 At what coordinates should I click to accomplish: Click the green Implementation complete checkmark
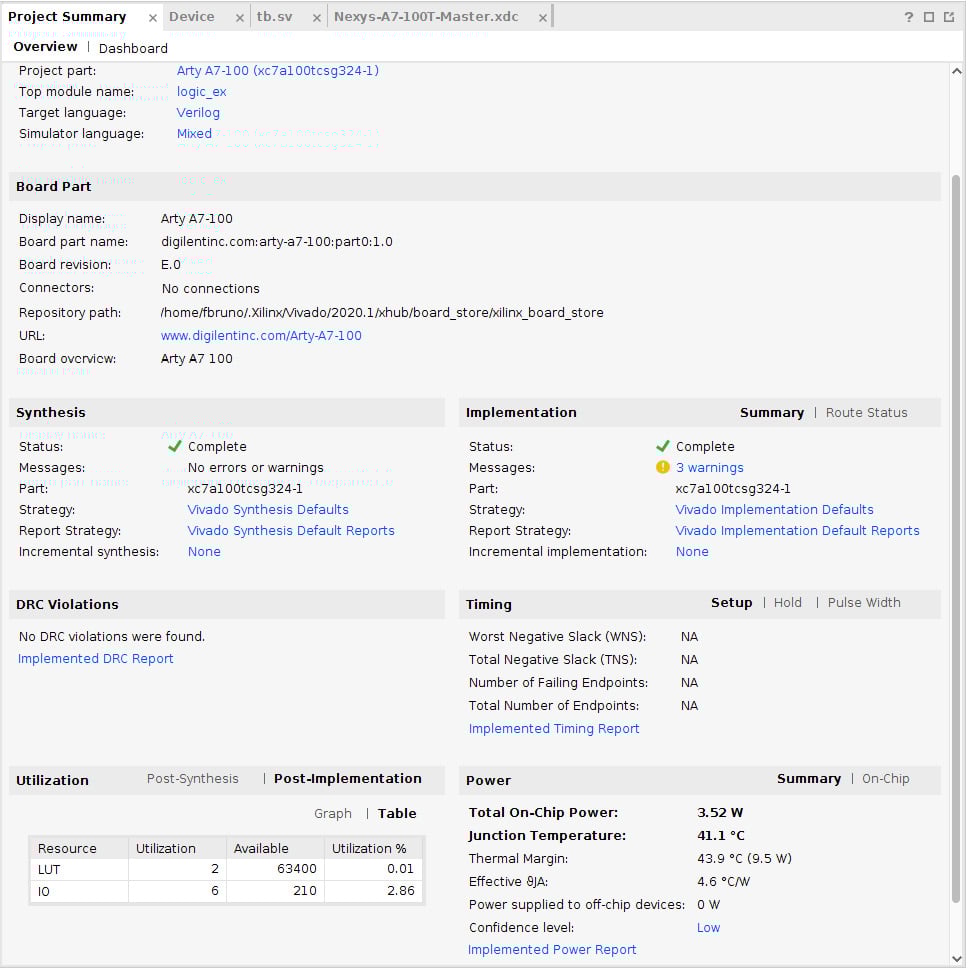(663, 447)
